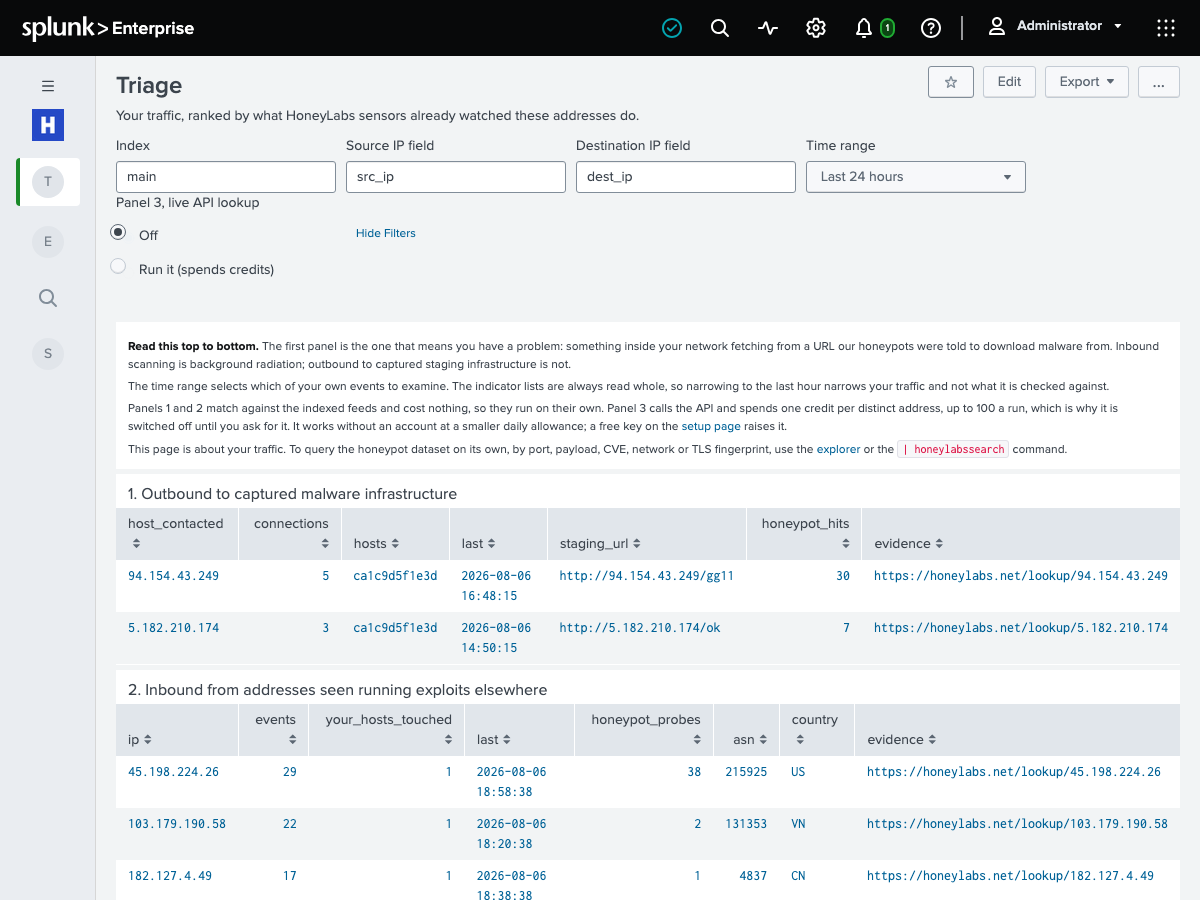The height and width of the screenshot is (900, 1200).
Task: Click events value 29
Action: click(x=289, y=772)
